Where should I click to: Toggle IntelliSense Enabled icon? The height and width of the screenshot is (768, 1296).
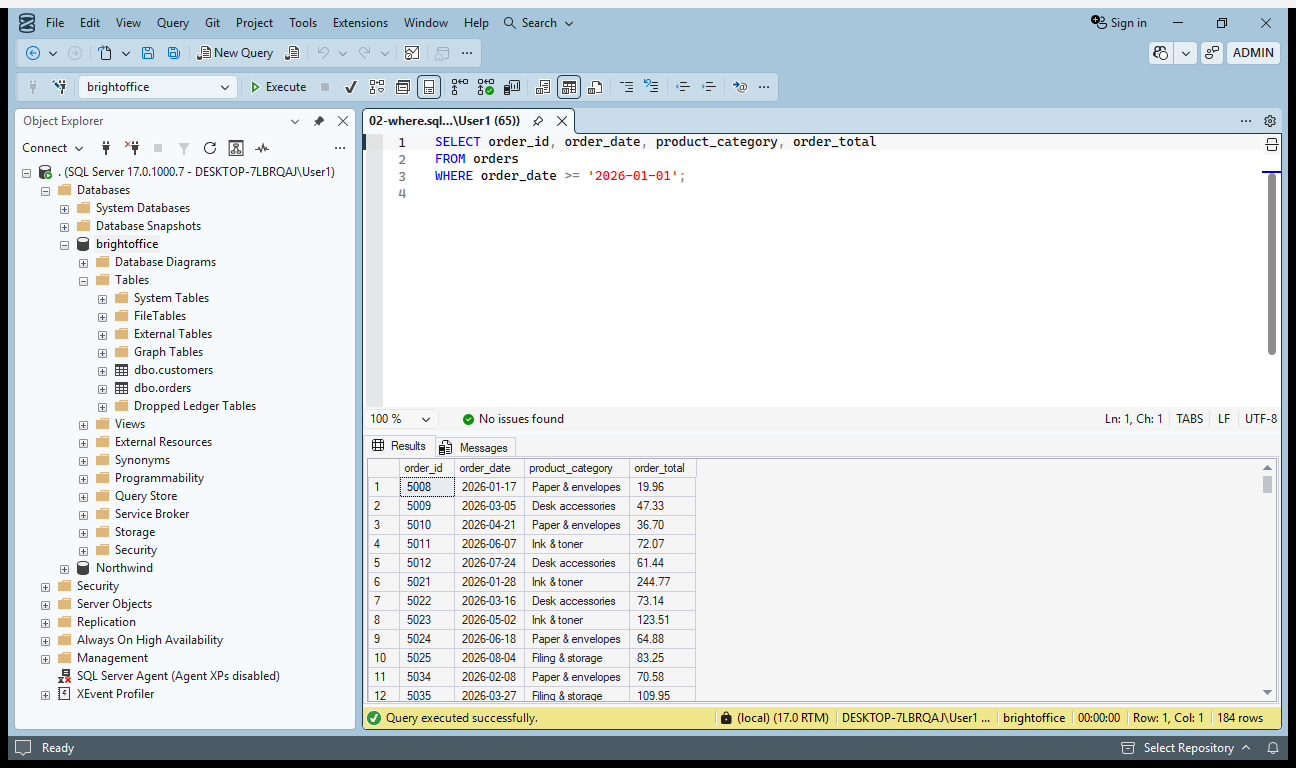429,87
